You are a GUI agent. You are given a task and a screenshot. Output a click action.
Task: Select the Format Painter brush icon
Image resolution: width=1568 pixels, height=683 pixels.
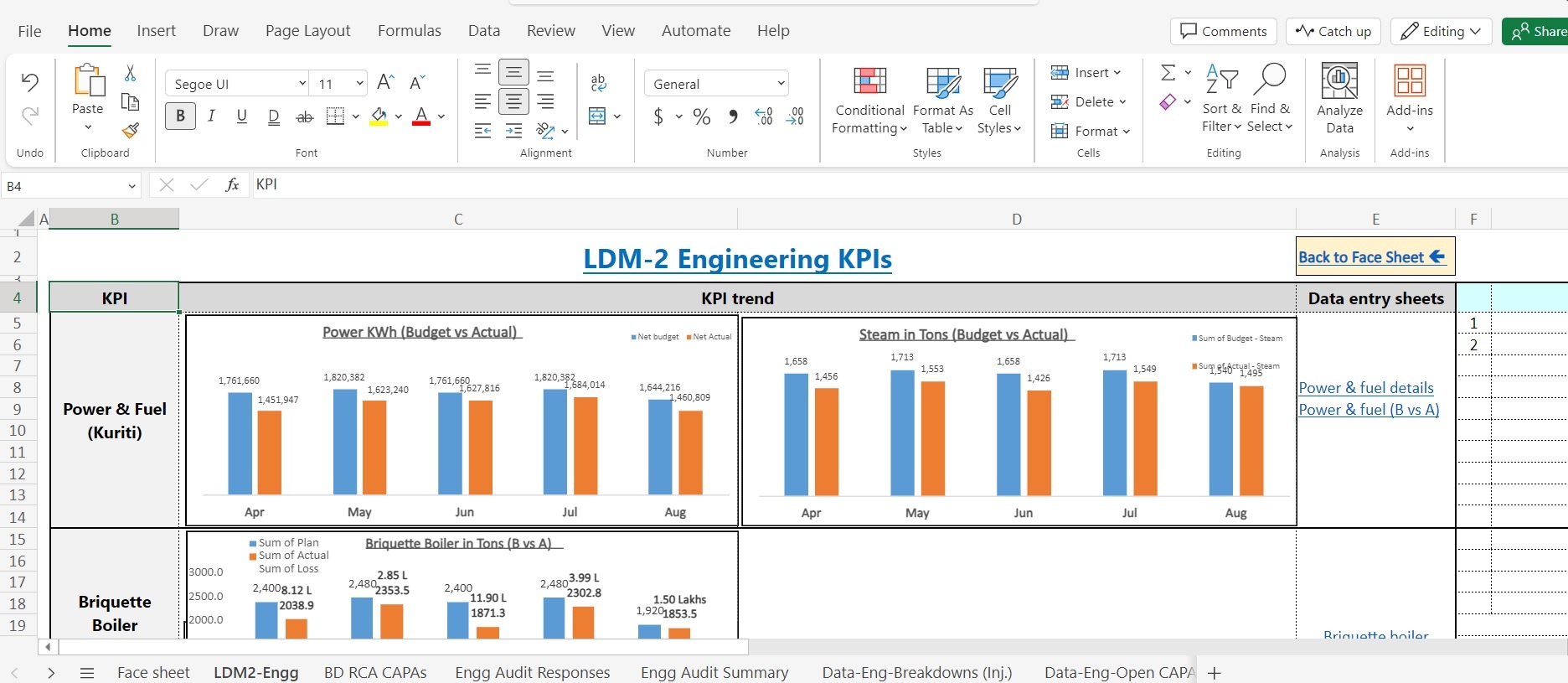click(x=130, y=131)
